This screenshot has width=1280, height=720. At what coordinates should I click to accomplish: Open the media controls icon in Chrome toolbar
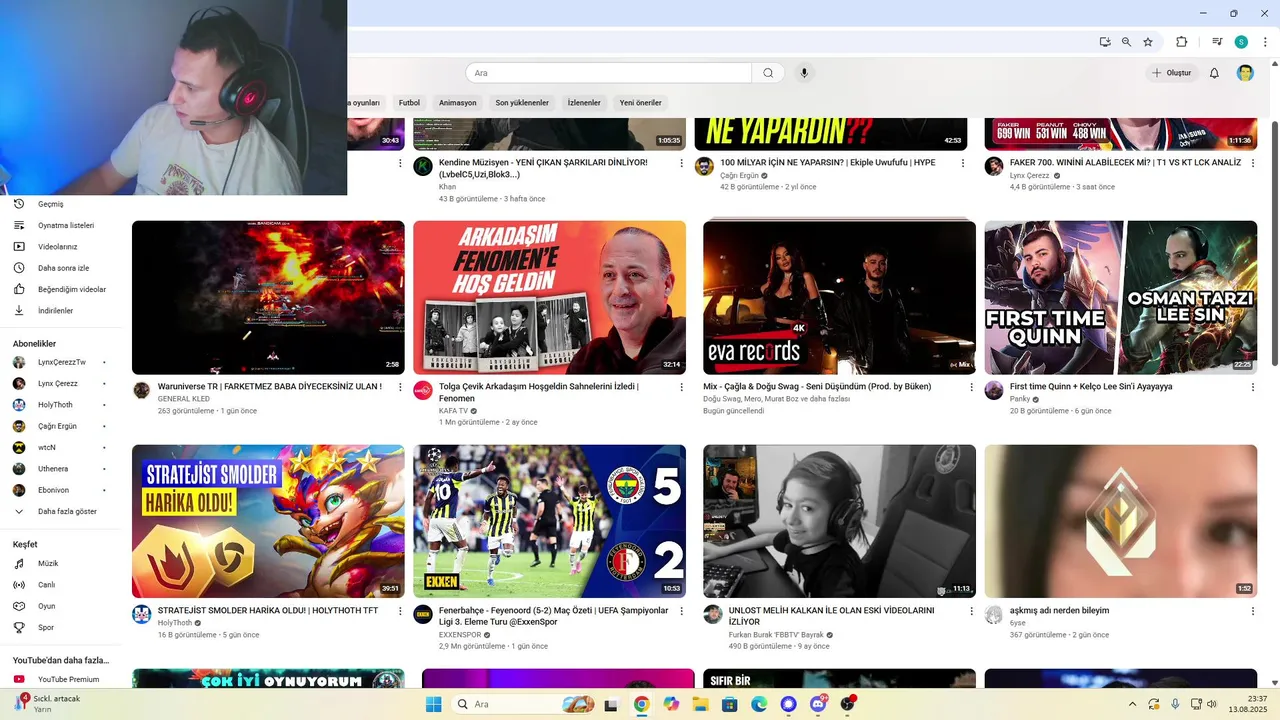[x=1217, y=42]
